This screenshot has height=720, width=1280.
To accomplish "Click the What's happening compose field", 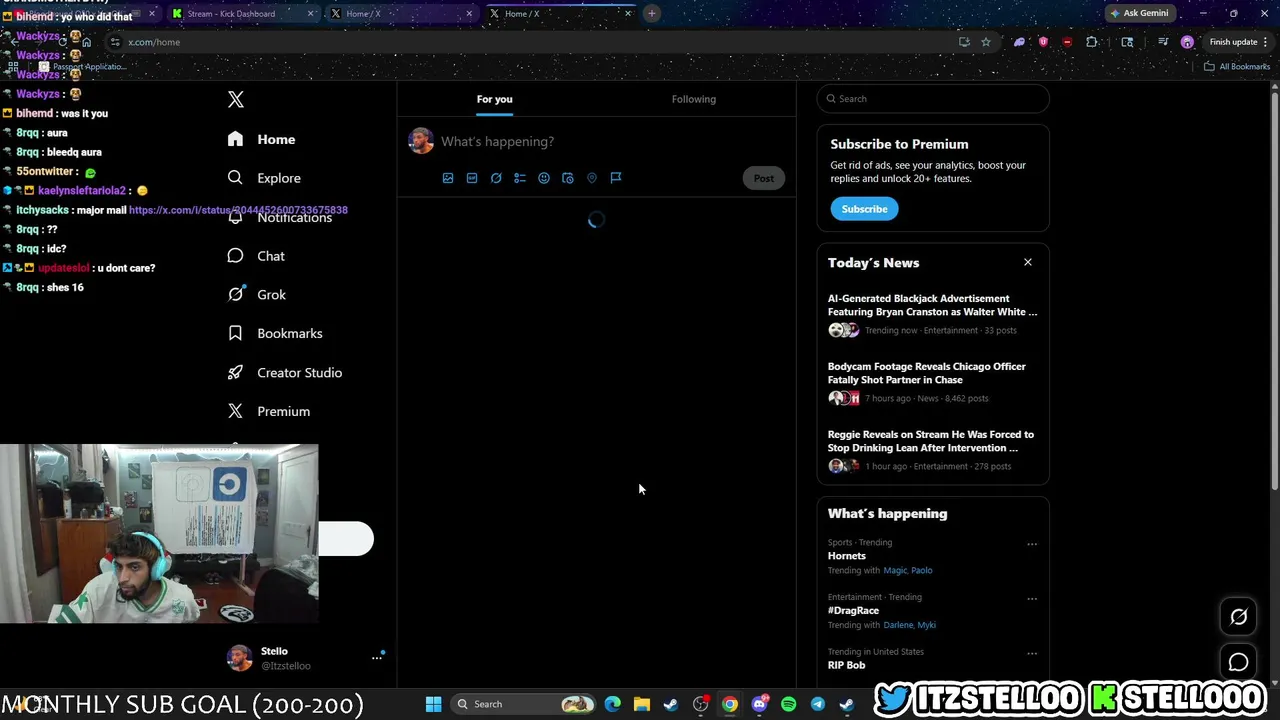I will pos(610,141).
